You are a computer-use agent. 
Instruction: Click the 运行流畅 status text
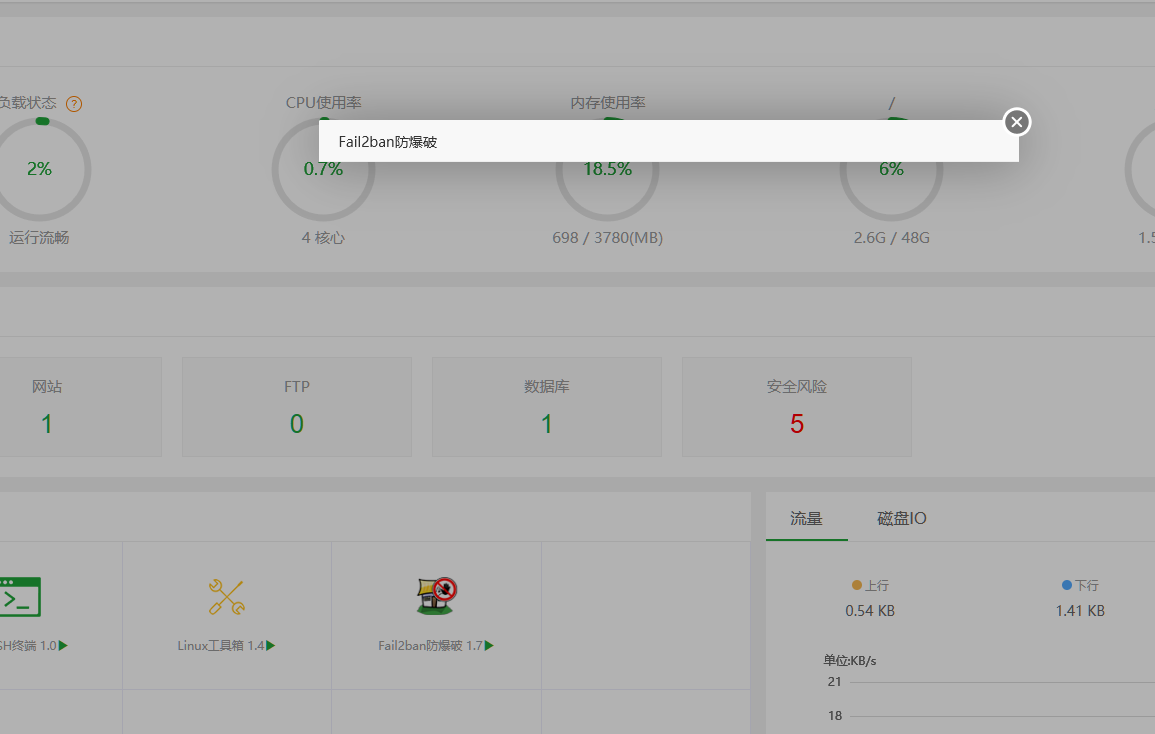39,237
